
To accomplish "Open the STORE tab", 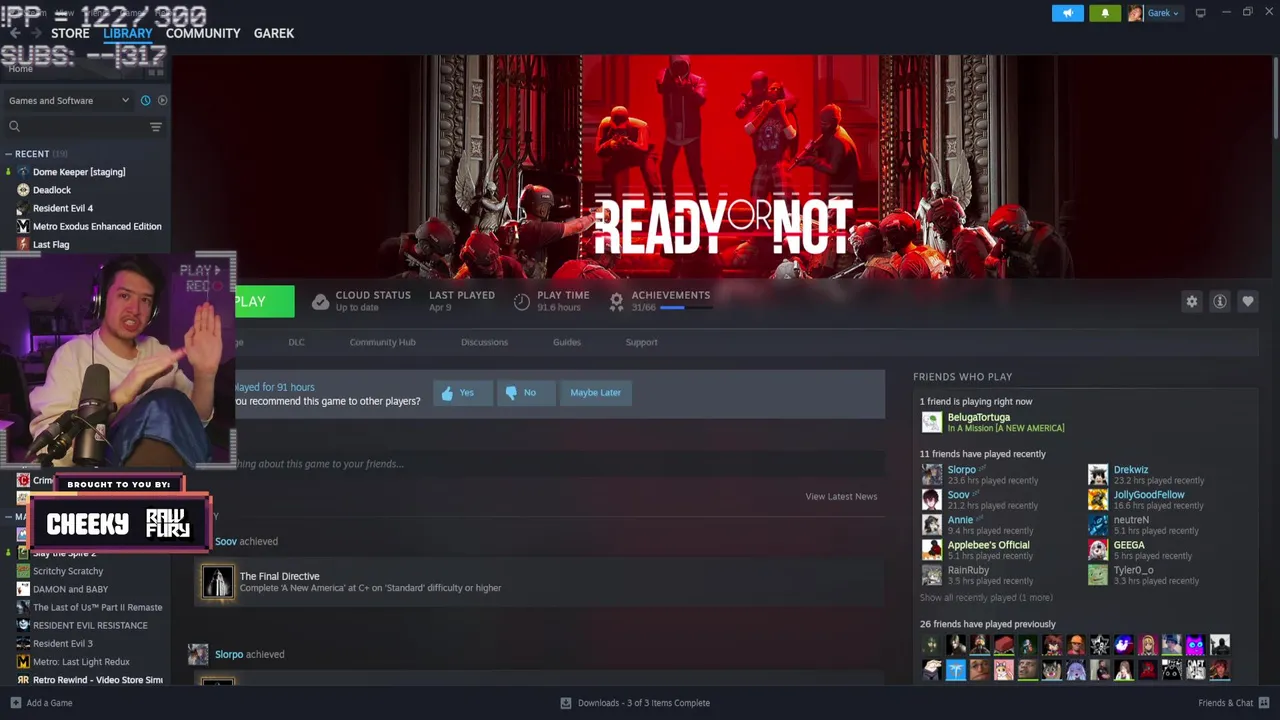I will point(70,33).
